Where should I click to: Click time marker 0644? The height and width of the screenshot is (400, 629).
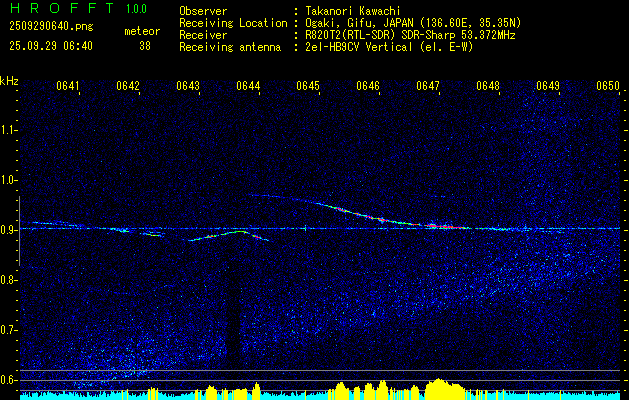click(248, 86)
